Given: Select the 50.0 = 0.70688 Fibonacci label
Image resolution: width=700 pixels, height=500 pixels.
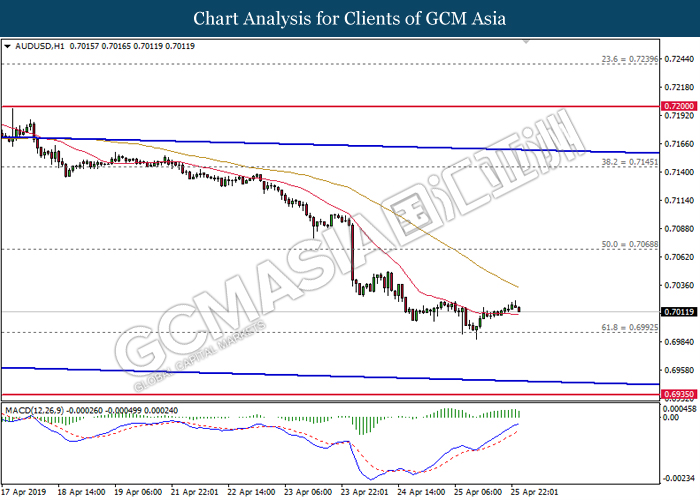Looking at the screenshot, I should click(x=629, y=245).
